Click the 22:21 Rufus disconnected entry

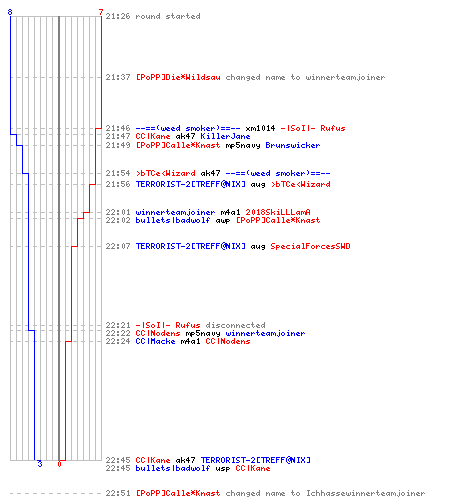click(185, 325)
